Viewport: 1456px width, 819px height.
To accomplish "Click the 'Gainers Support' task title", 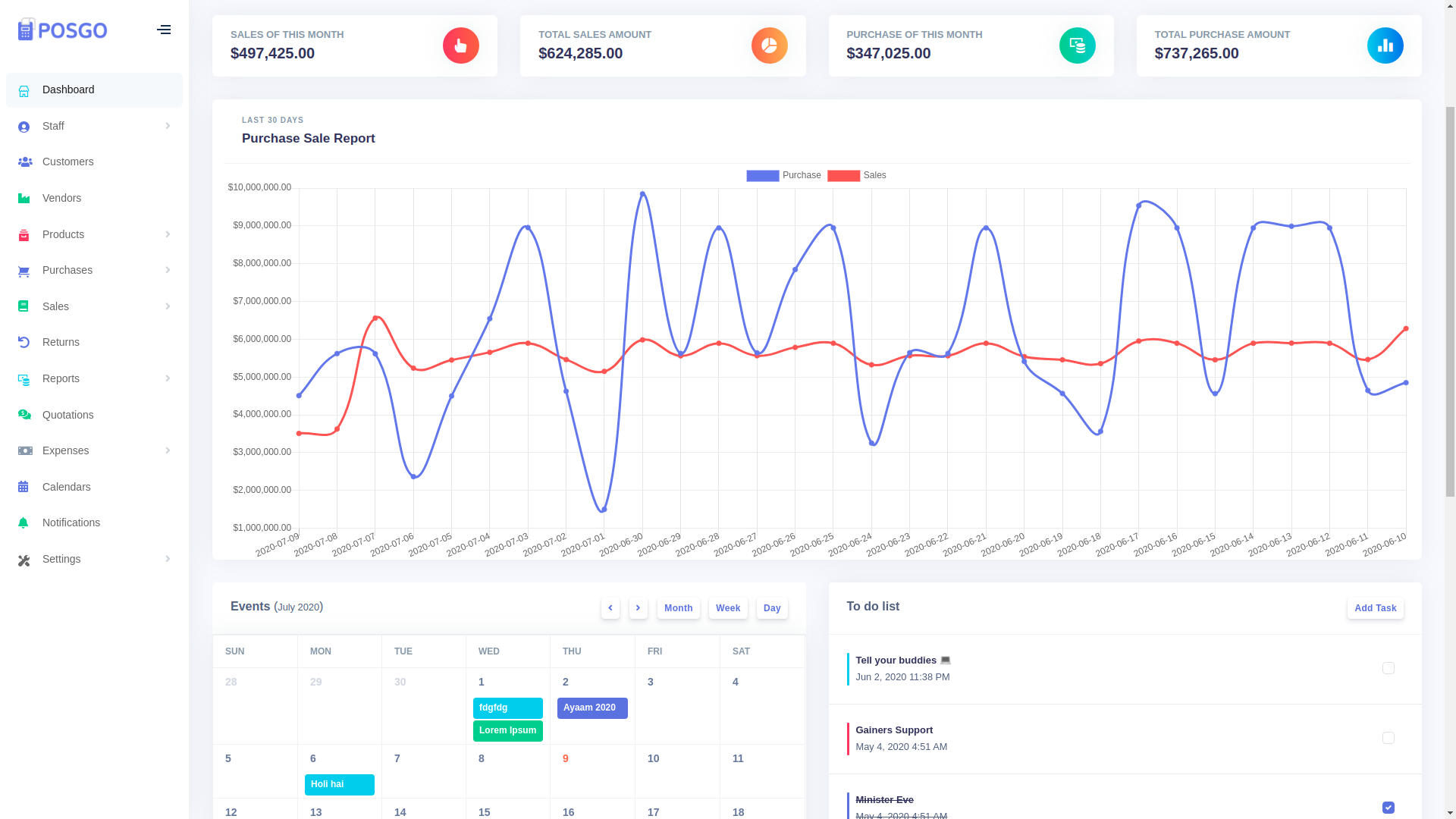I will coord(894,730).
